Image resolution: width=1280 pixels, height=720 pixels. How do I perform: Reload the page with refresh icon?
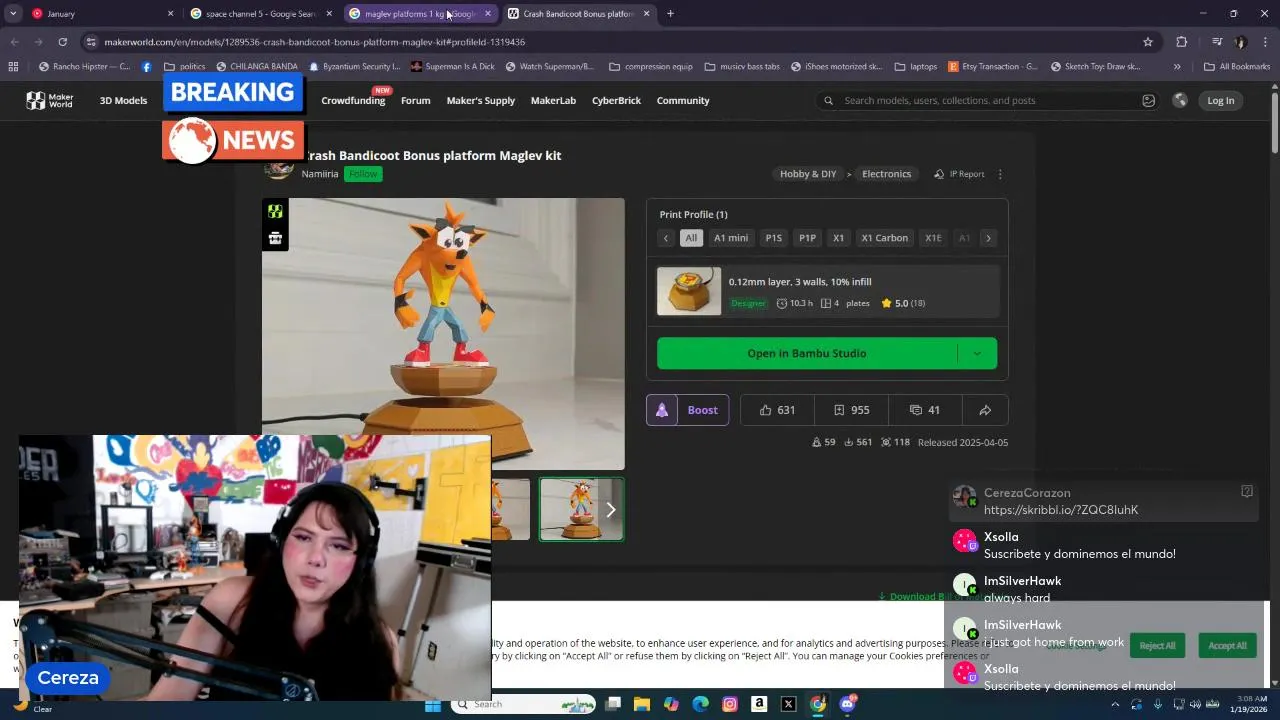(62, 42)
